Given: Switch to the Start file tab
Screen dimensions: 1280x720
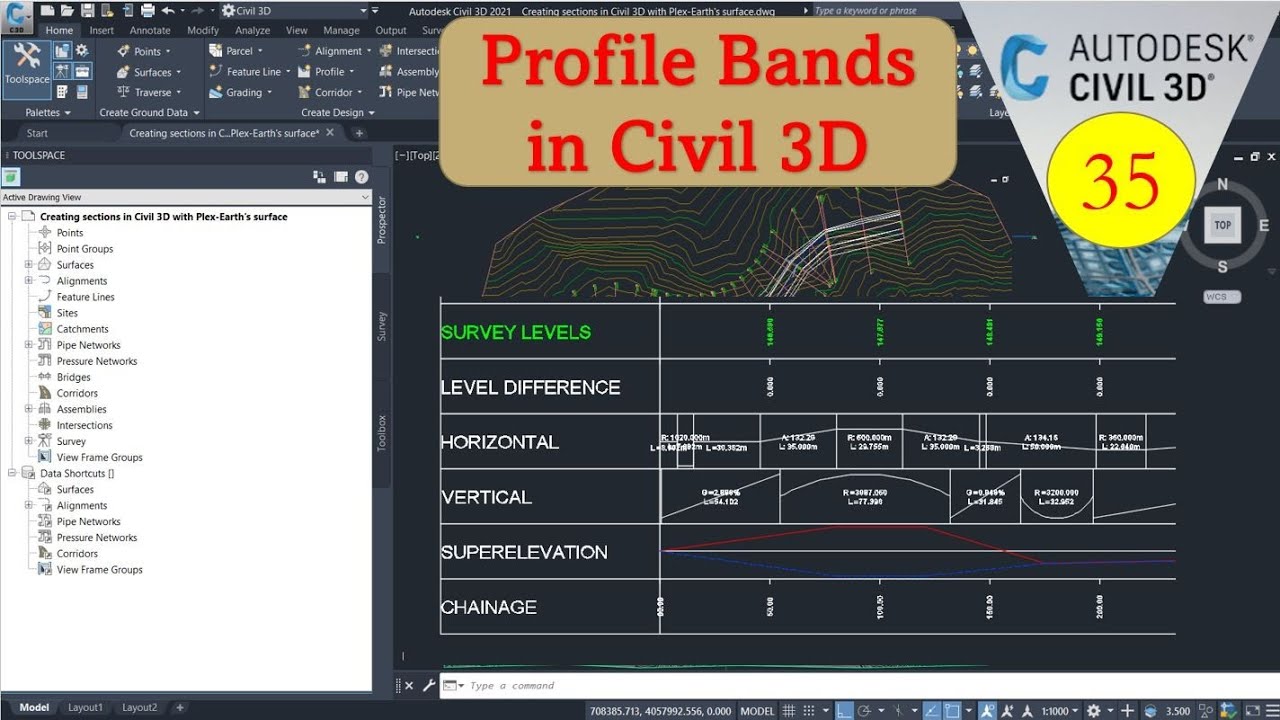Looking at the screenshot, I should (37, 133).
